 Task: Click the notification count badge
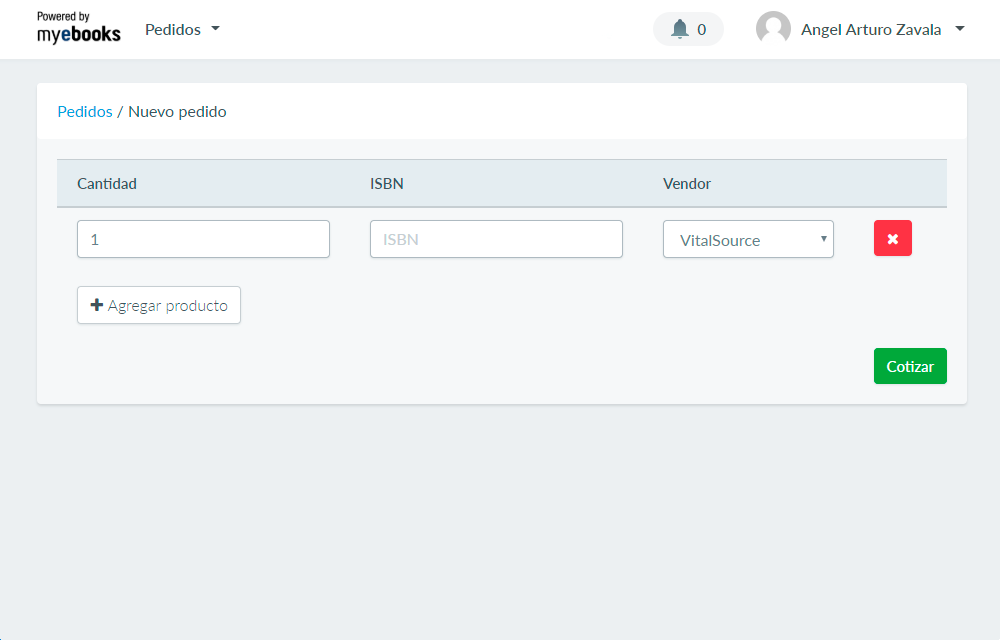coord(702,30)
